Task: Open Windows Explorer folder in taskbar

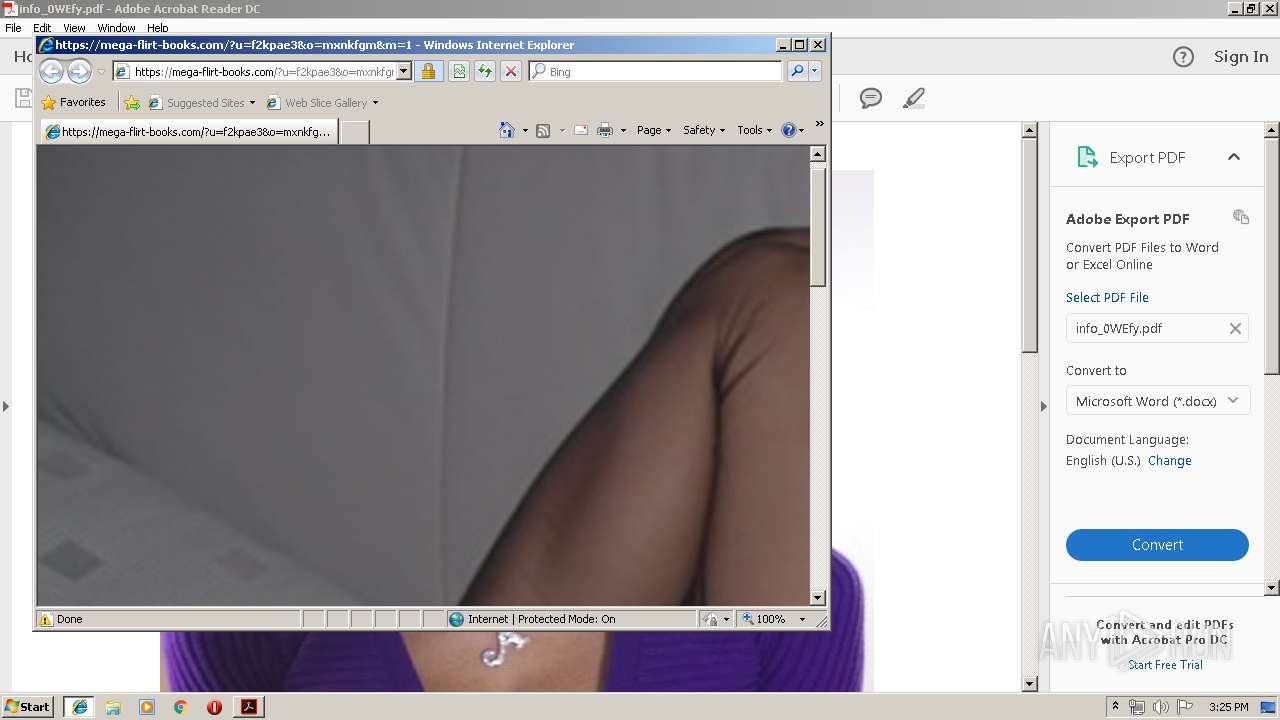Action: click(x=113, y=707)
